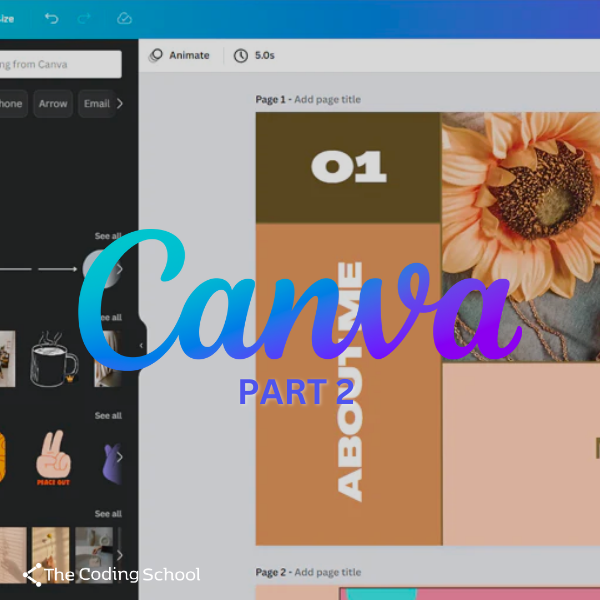
Task: Click Page 1 Add page title field
Action: coord(327,99)
